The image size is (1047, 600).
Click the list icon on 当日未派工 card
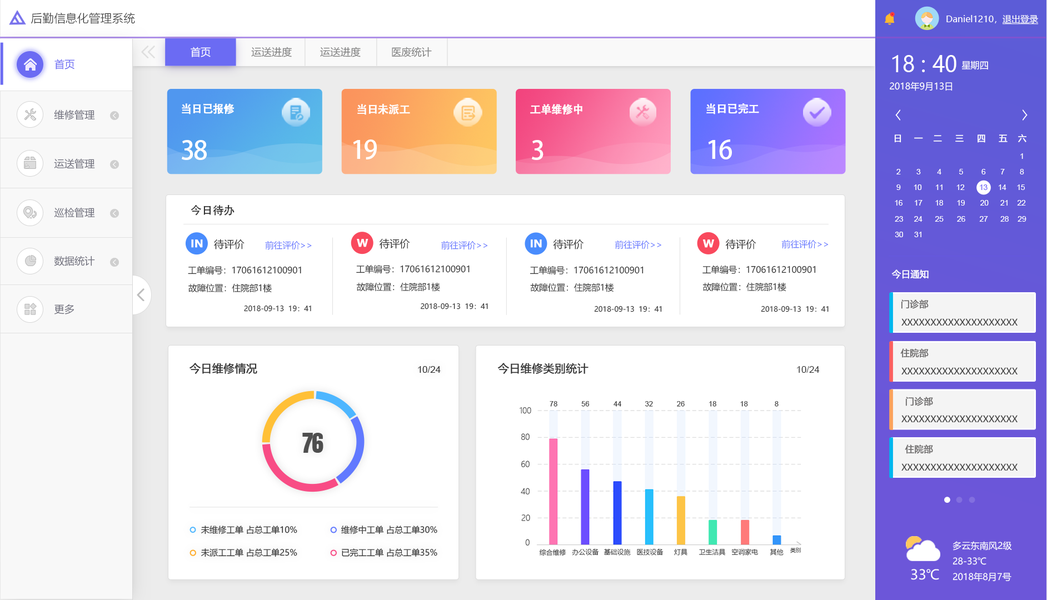[468, 112]
